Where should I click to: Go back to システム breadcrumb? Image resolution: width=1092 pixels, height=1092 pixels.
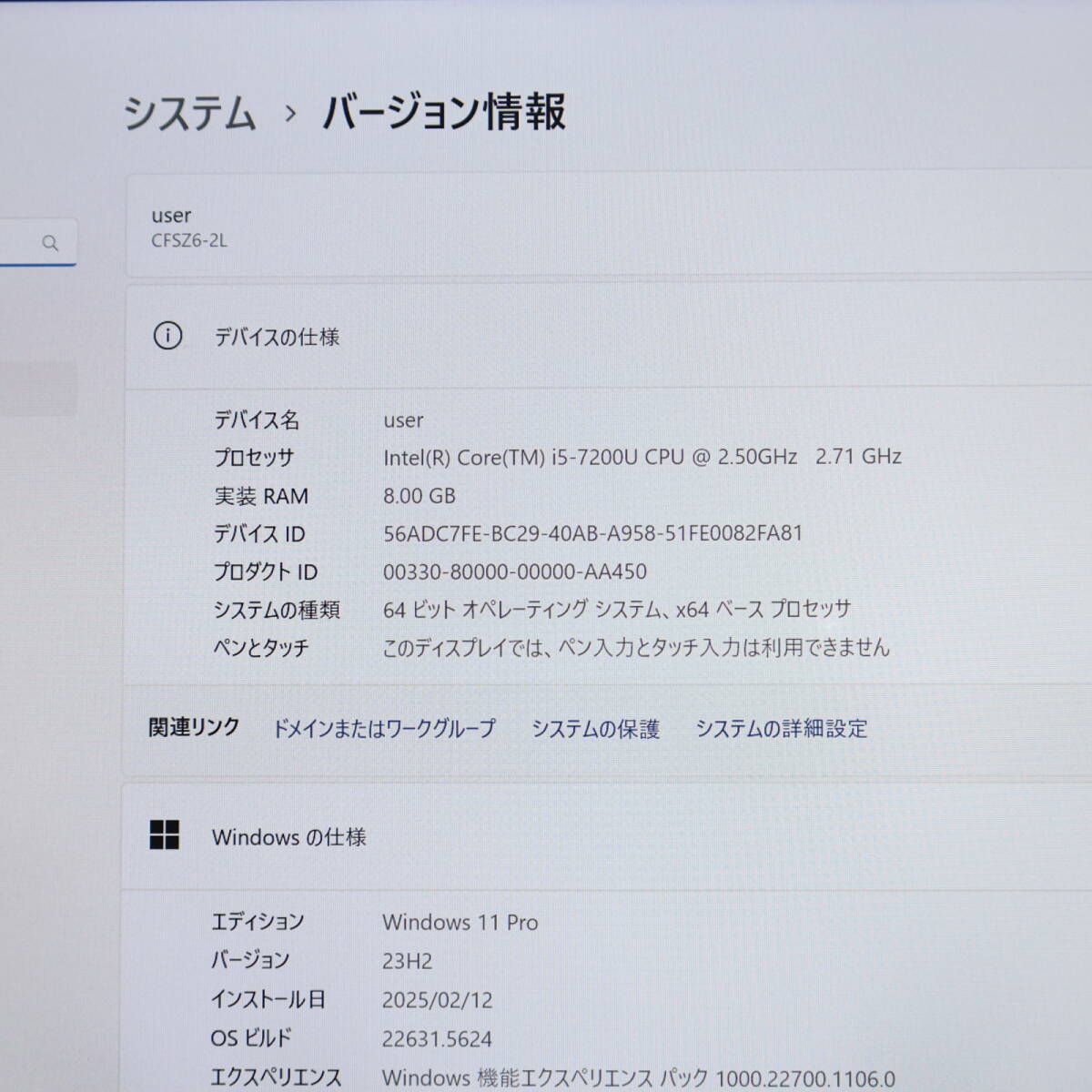[189, 114]
